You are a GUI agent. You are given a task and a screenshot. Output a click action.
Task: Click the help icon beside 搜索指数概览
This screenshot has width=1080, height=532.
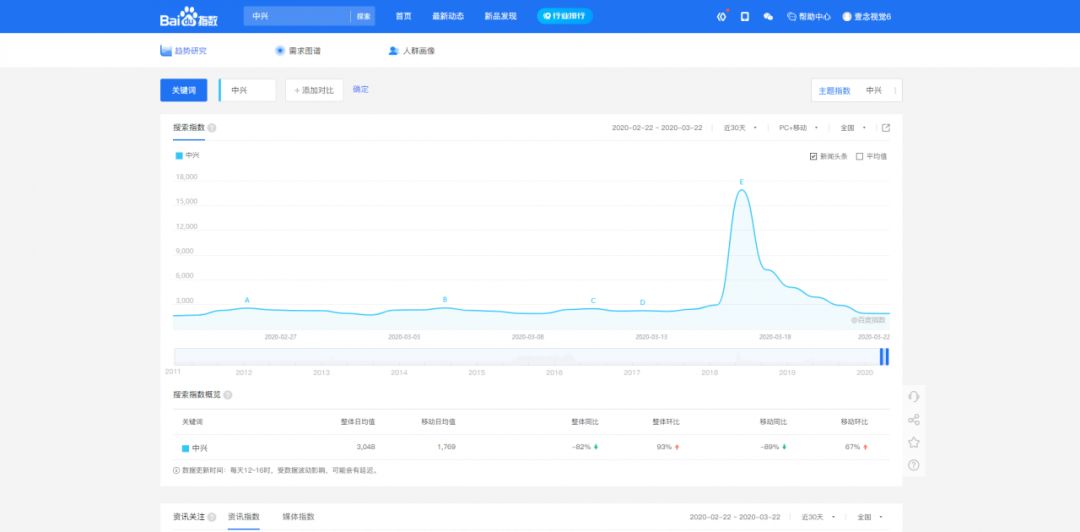point(228,396)
